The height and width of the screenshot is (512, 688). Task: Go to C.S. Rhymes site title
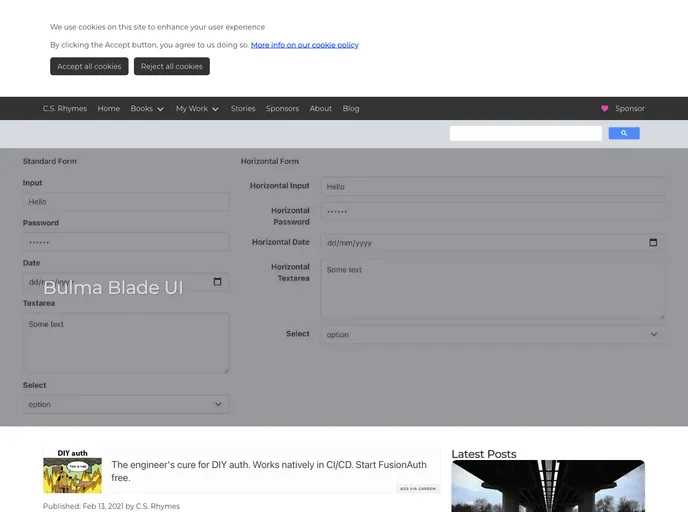click(65, 108)
